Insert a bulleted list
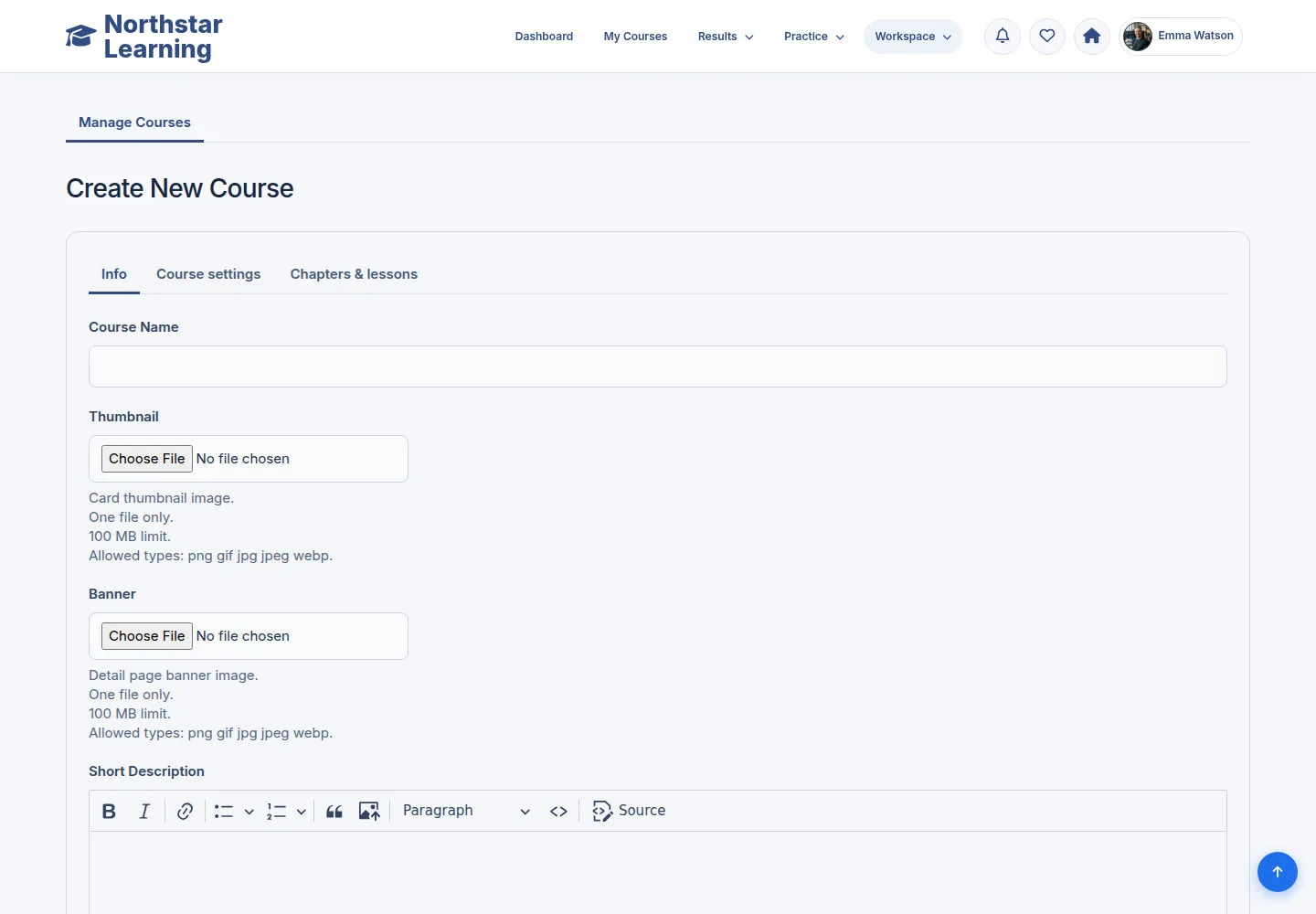This screenshot has width=1316, height=914. click(x=224, y=811)
